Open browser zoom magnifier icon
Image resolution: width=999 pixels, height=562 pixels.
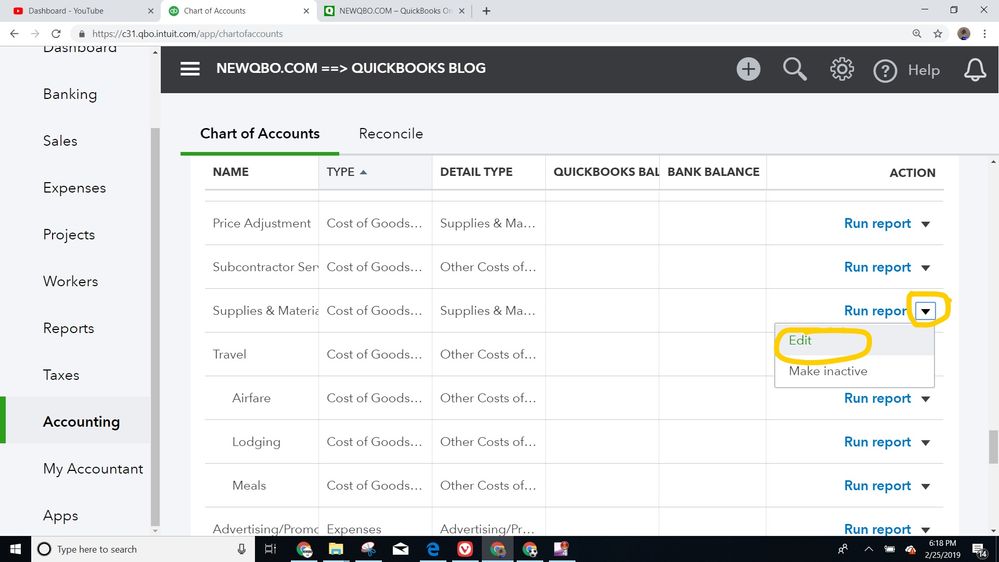[x=917, y=34]
